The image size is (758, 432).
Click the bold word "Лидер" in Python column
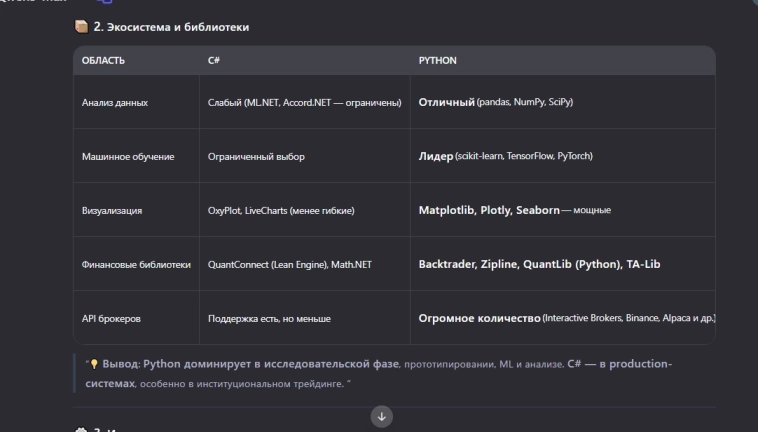pyautogui.click(x=435, y=157)
